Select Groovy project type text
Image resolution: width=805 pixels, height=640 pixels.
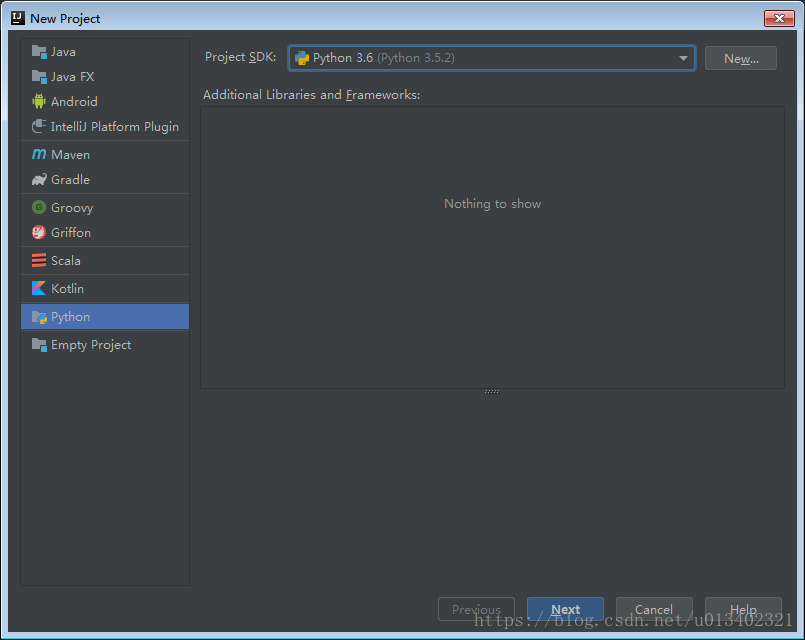point(72,208)
